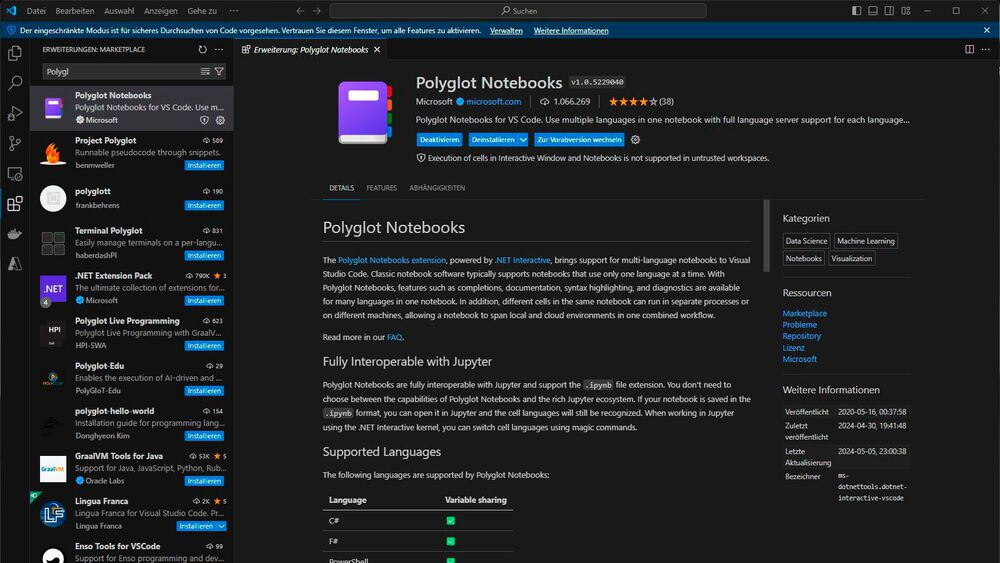Open Weitere Informationen link in banner
1000x563 pixels.
point(571,31)
